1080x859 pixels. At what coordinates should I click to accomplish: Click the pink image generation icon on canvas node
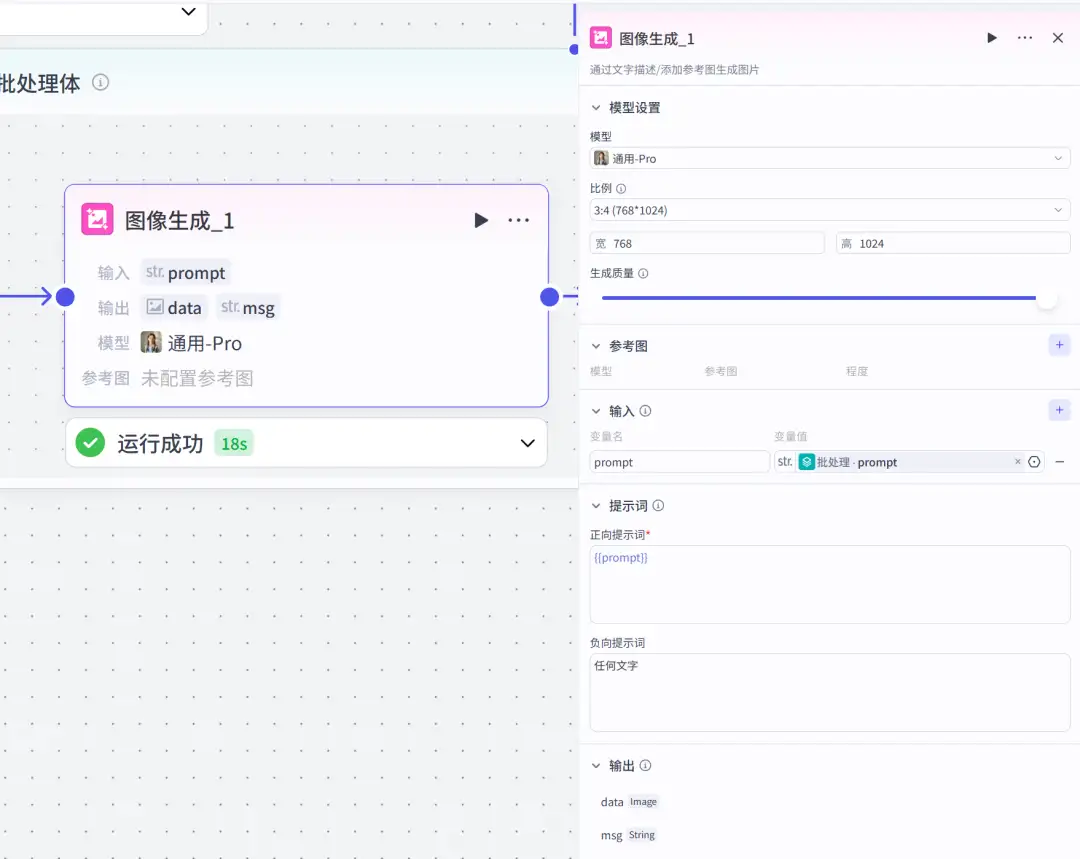point(97,220)
